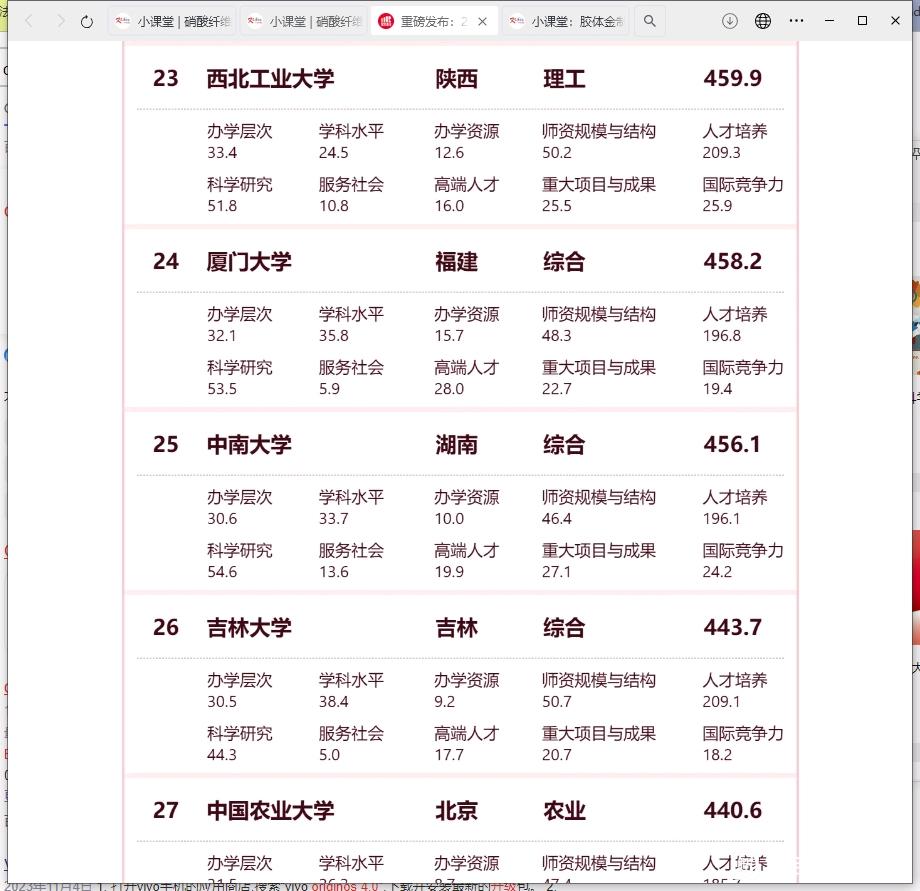Click university name 吉林大学
920x891 pixels.
tap(249, 628)
